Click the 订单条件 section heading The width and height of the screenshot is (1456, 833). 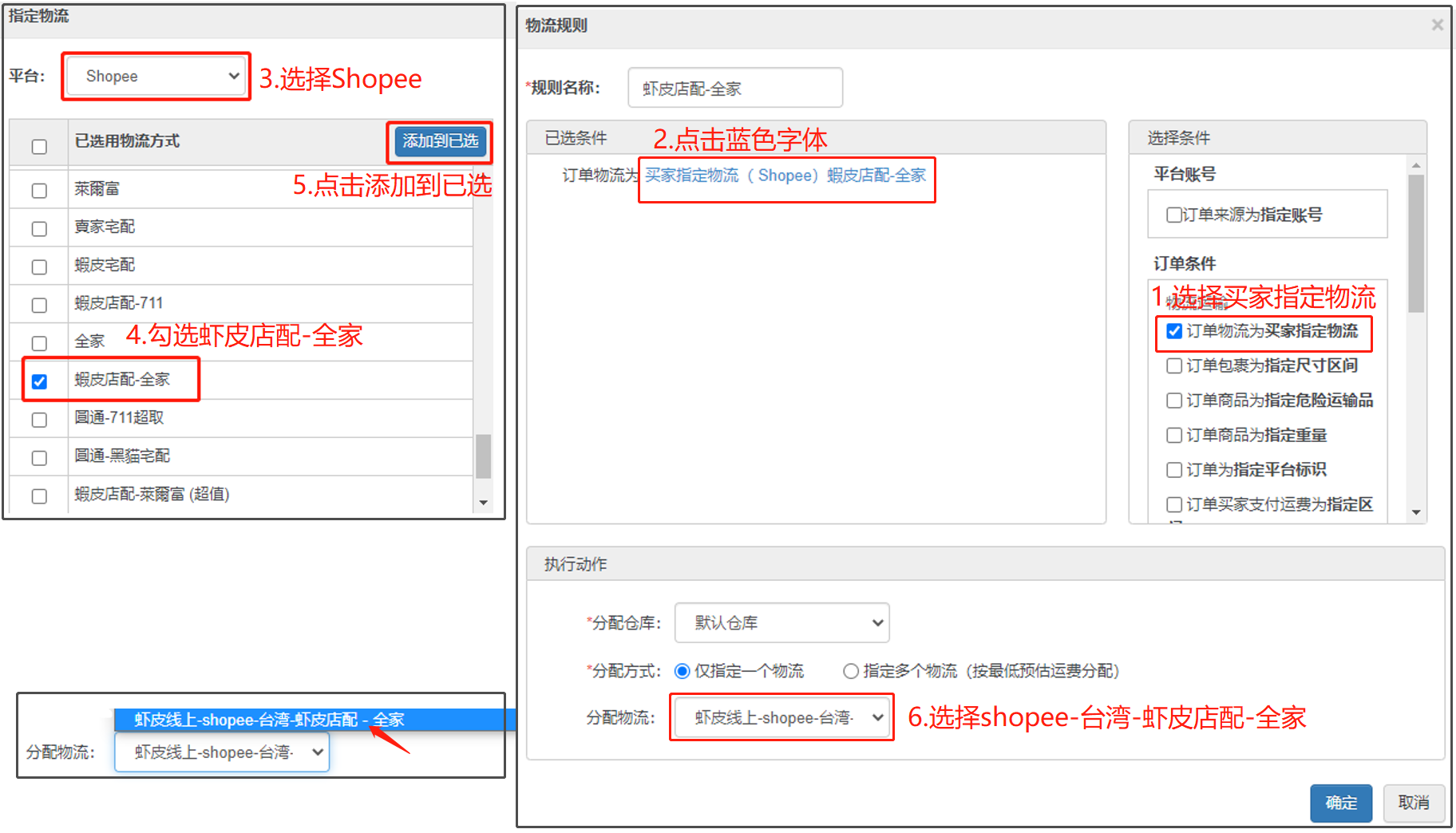[1185, 263]
